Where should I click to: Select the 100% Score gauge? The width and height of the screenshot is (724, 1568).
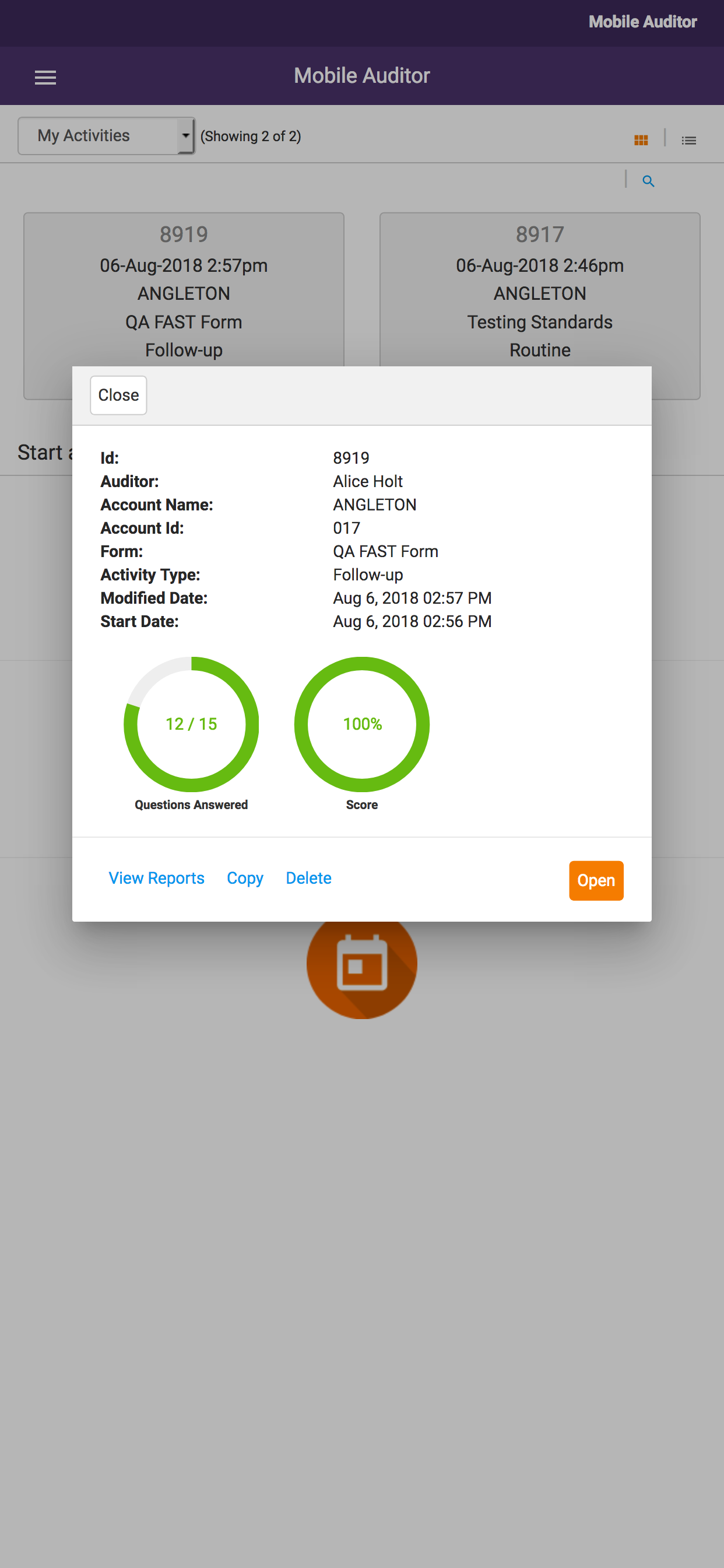click(x=362, y=724)
